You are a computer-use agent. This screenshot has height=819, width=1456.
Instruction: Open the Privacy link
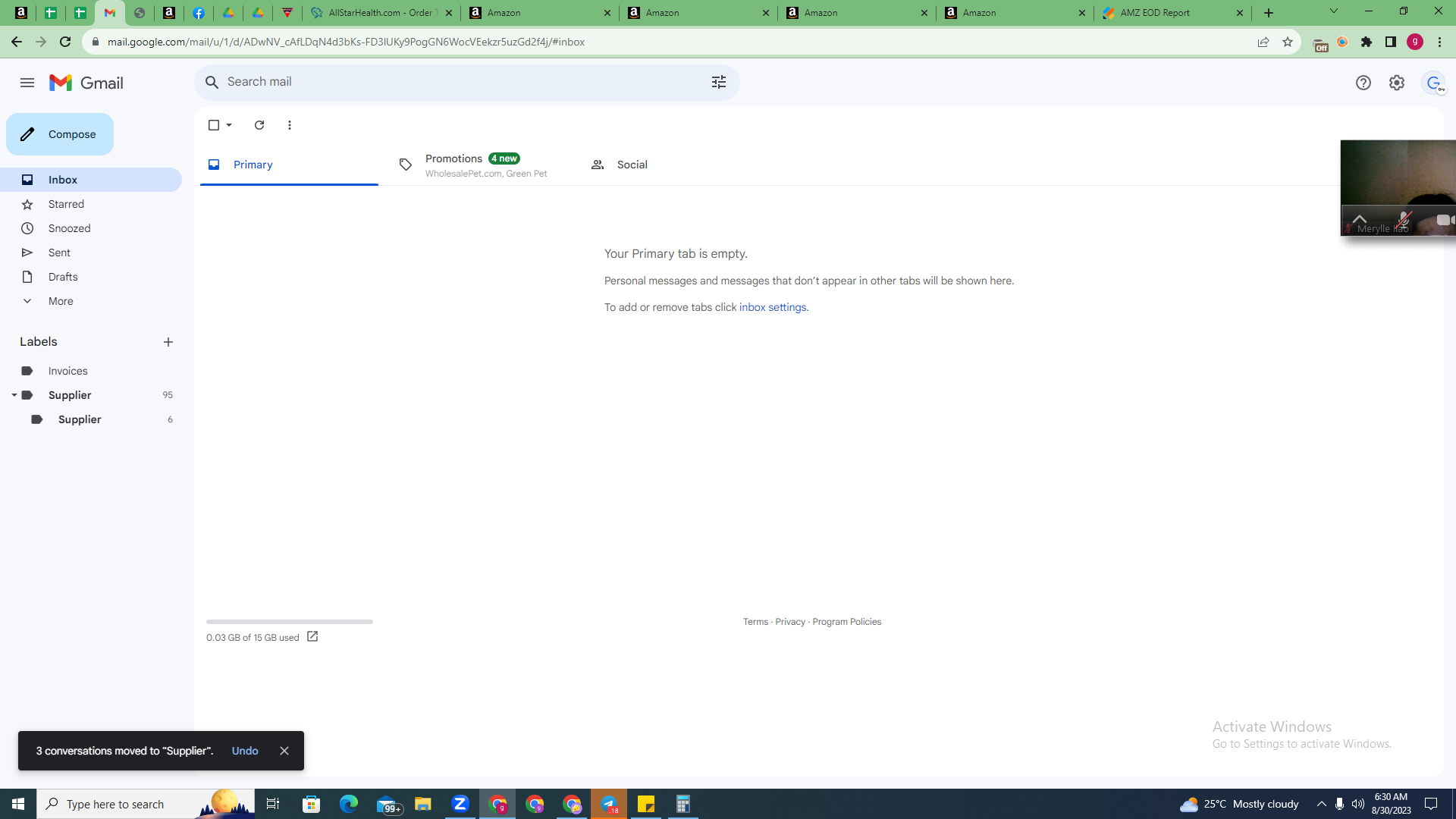point(790,622)
